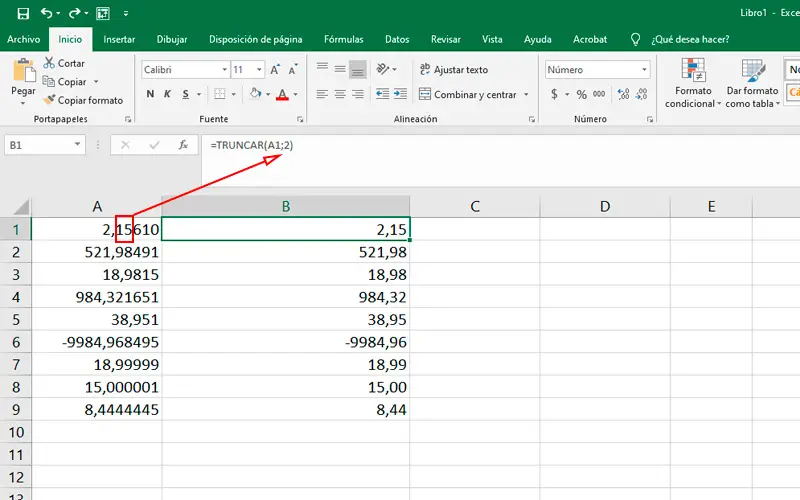Open the Calibri font name dropdown

pos(222,70)
